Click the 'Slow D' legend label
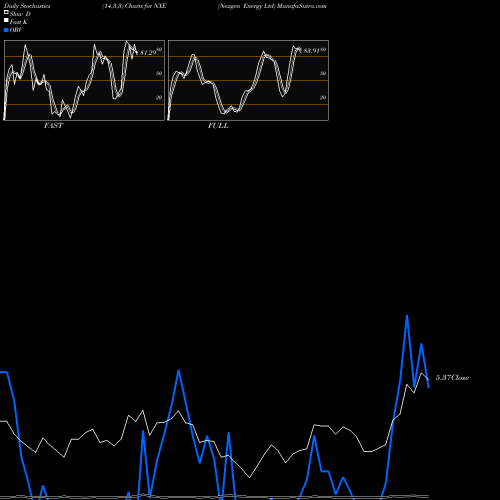Screen dimensions: 500x500 (20, 14)
